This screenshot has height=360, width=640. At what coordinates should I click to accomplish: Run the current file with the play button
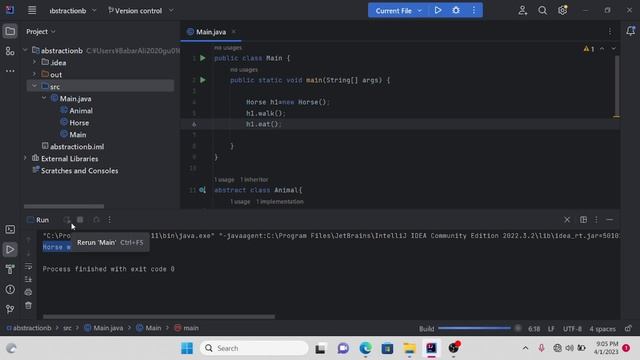pyautogui.click(x=438, y=10)
